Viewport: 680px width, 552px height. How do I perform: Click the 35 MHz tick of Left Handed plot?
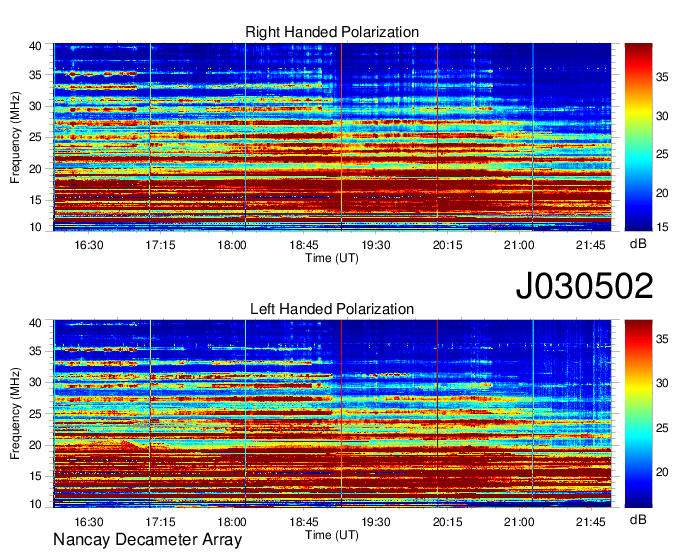[x=36, y=351]
